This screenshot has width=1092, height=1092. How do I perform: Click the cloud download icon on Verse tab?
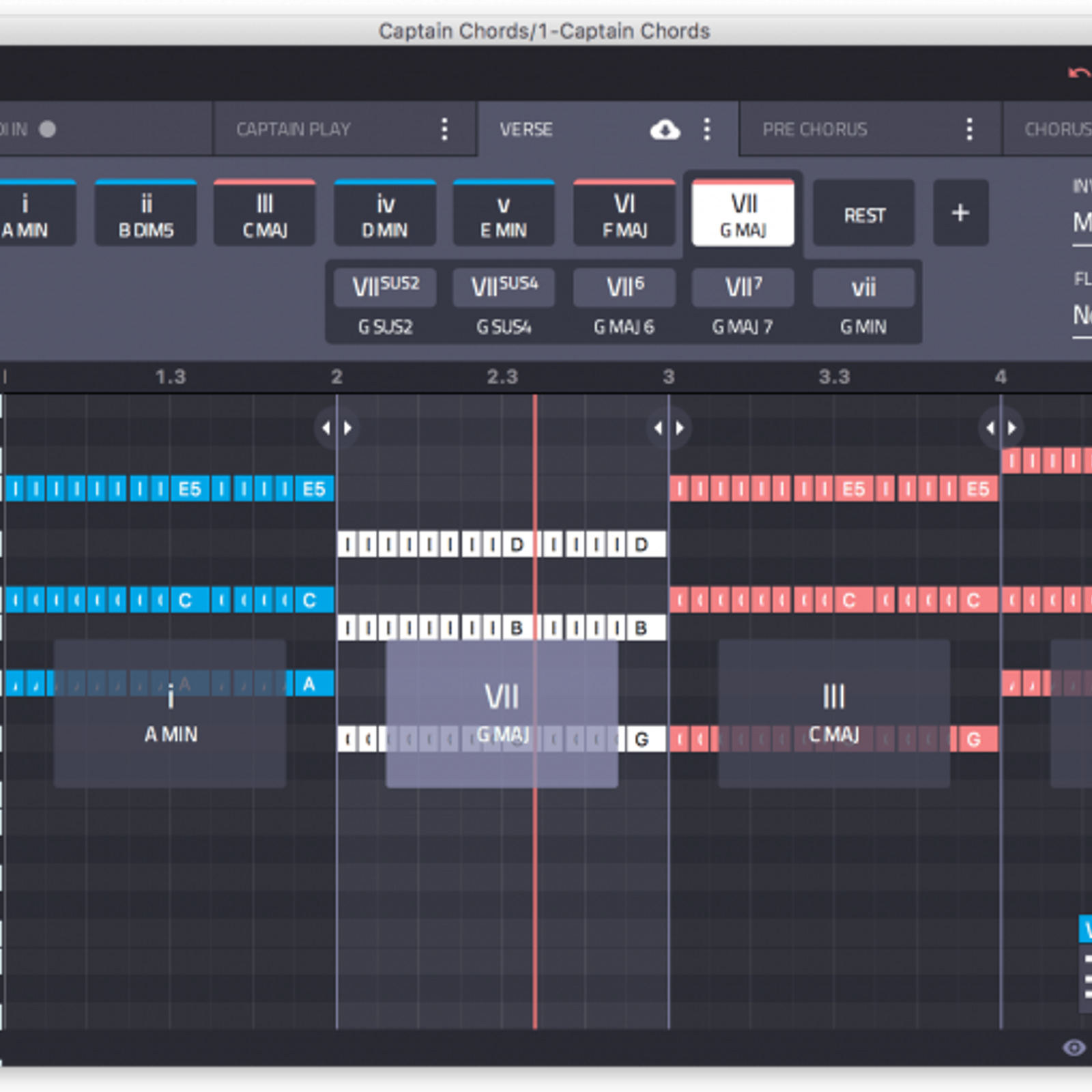coord(665,129)
